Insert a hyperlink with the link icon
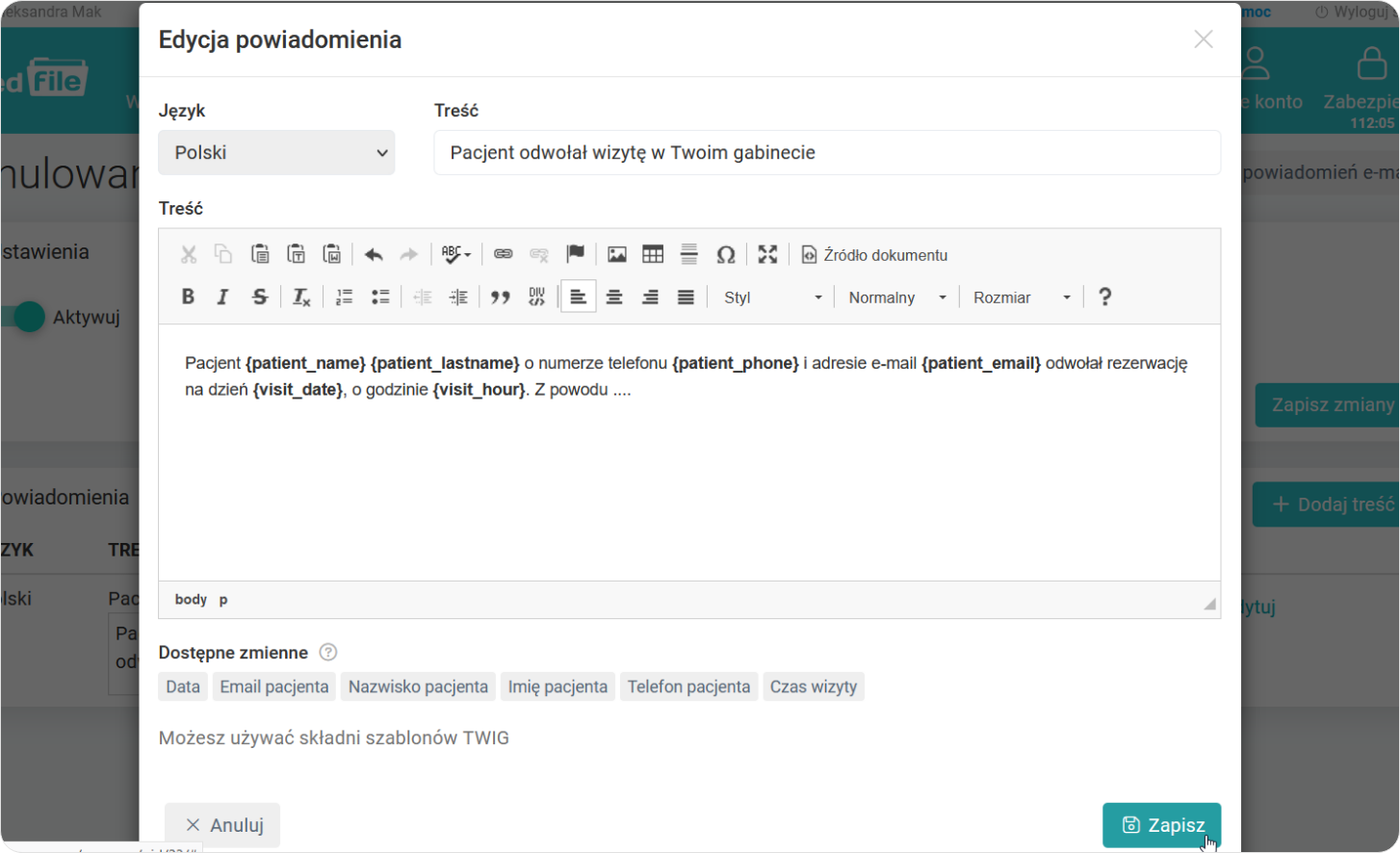This screenshot has height=853, width=1400. [x=504, y=254]
